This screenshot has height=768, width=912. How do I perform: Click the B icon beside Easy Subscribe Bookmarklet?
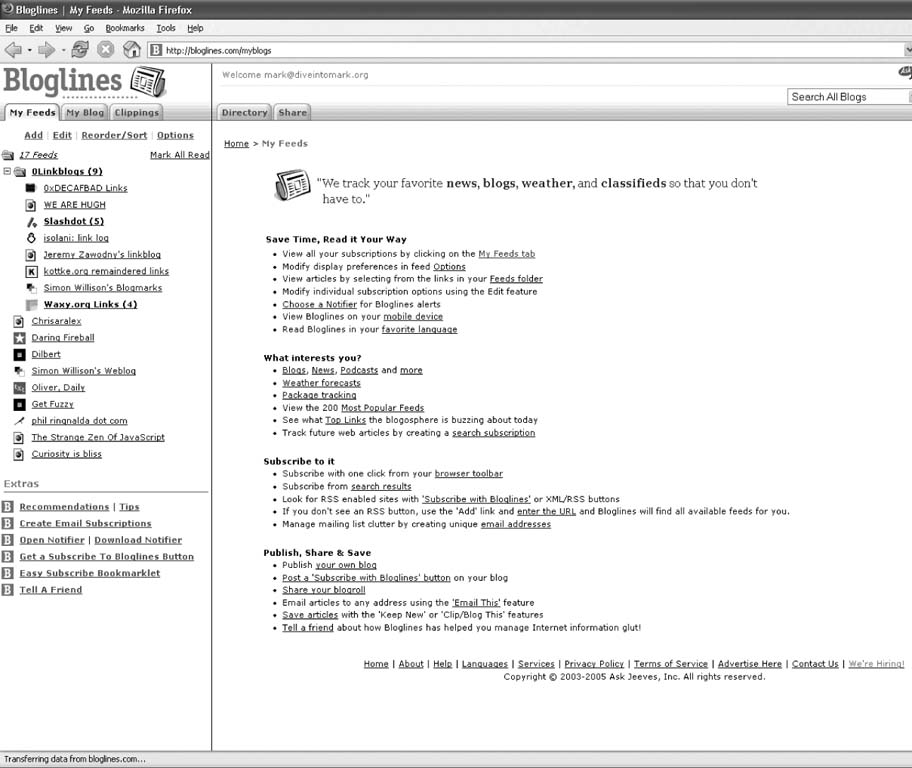point(8,573)
